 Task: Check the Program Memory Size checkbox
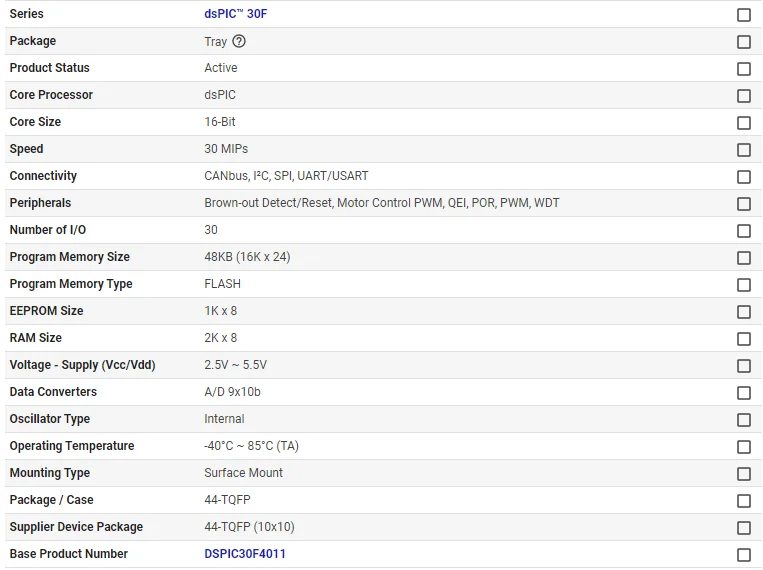(x=744, y=258)
